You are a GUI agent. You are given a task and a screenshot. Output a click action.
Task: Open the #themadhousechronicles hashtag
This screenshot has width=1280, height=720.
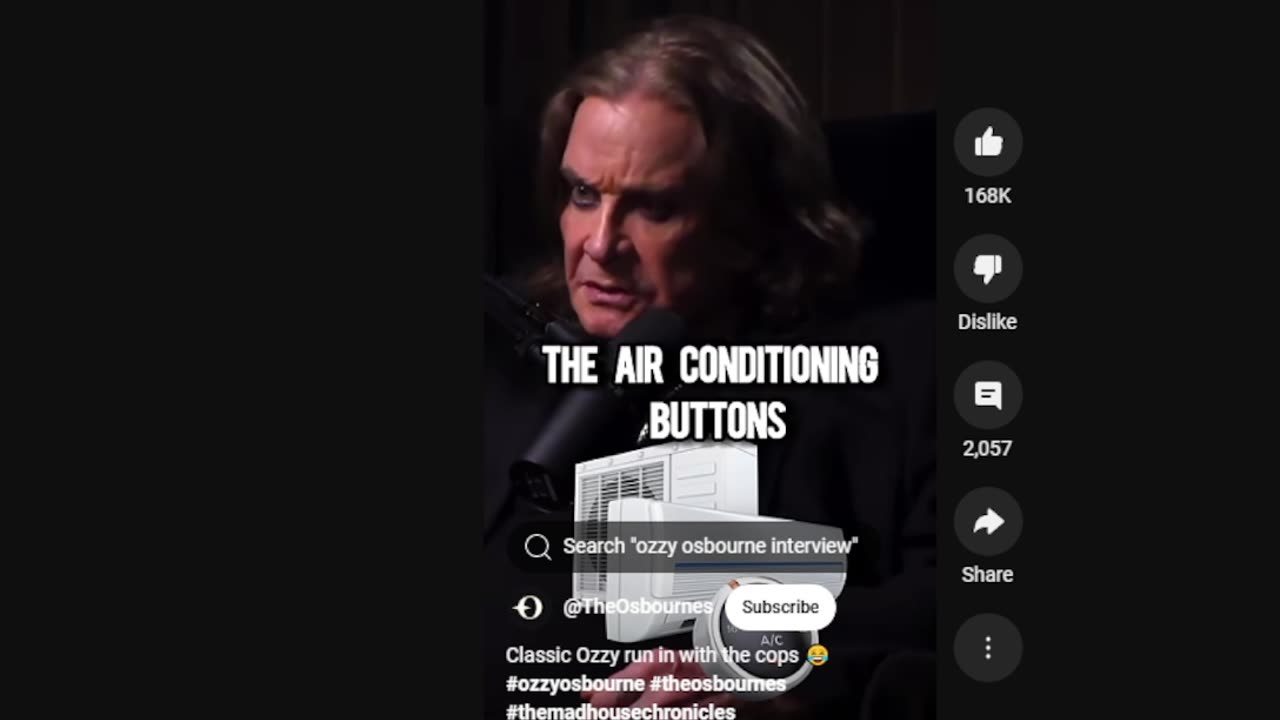coord(620,712)
